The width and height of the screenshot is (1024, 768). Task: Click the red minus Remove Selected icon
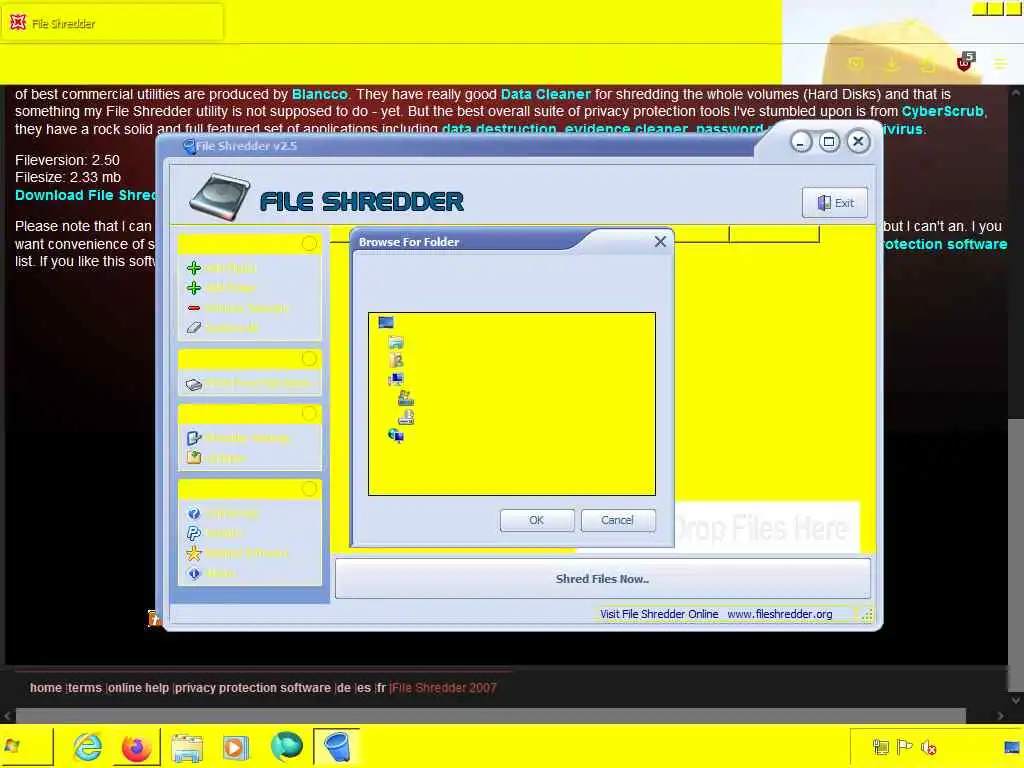[x=194, y=308]
